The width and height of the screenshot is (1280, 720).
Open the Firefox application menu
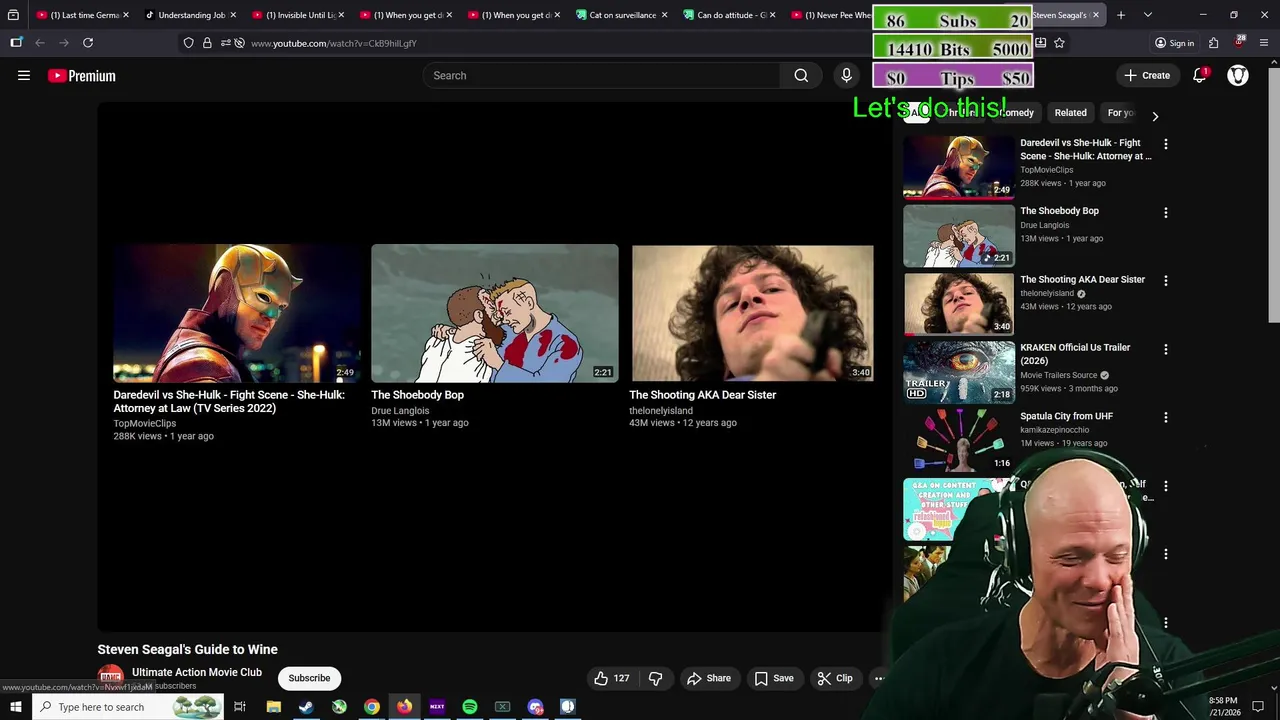(x=1264, y=43)
